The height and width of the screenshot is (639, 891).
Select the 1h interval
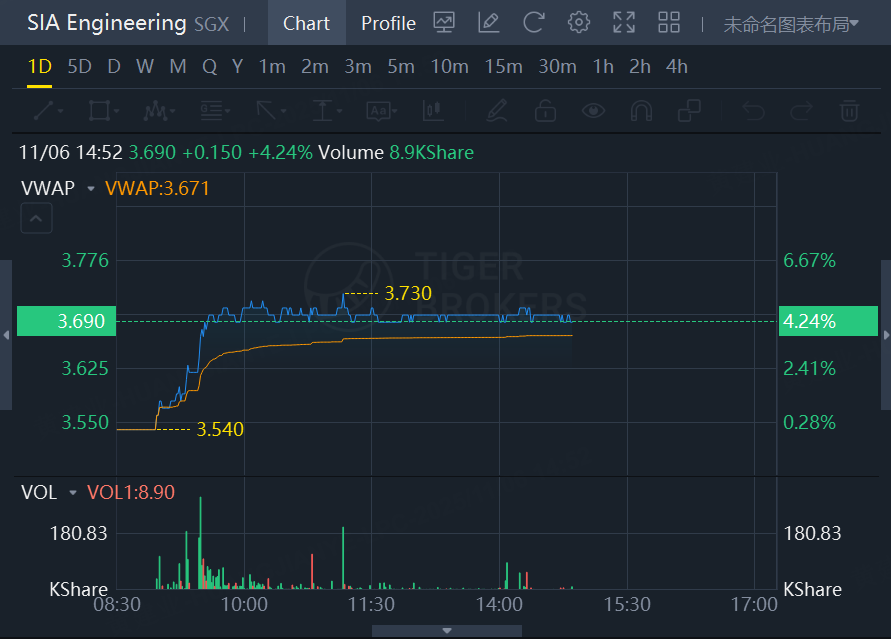tap(603, 66)
